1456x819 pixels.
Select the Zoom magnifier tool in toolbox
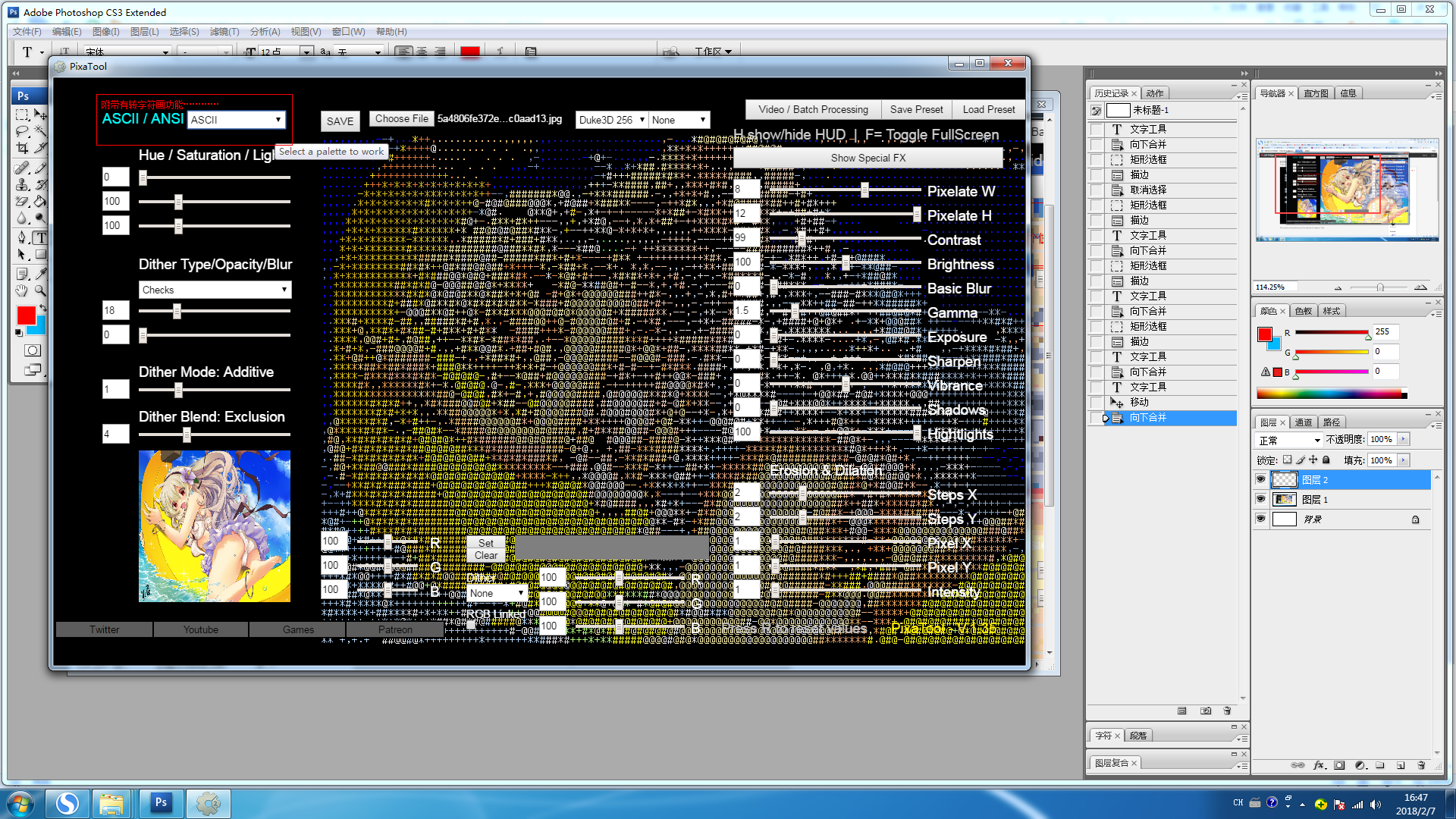(40, 290)
